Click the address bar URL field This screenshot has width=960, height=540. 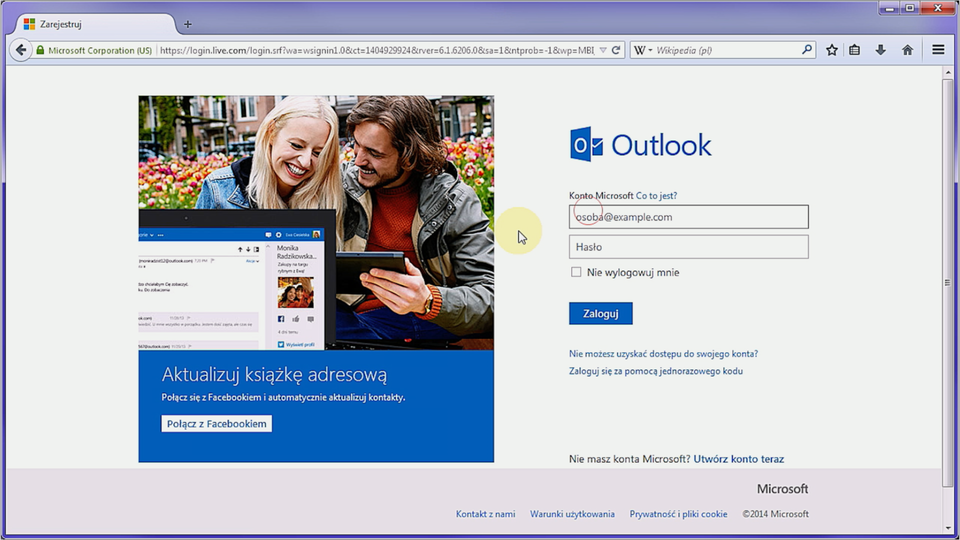(x=377, y=50)
